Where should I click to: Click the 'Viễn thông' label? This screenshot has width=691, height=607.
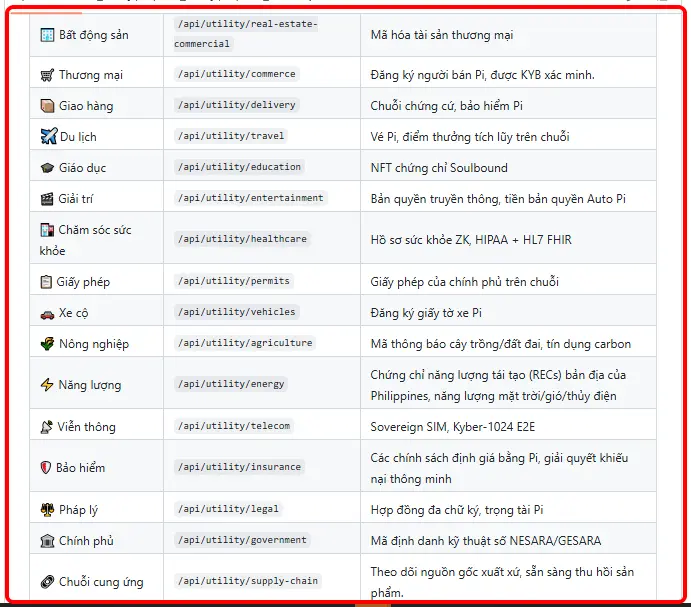pos(86,427)
